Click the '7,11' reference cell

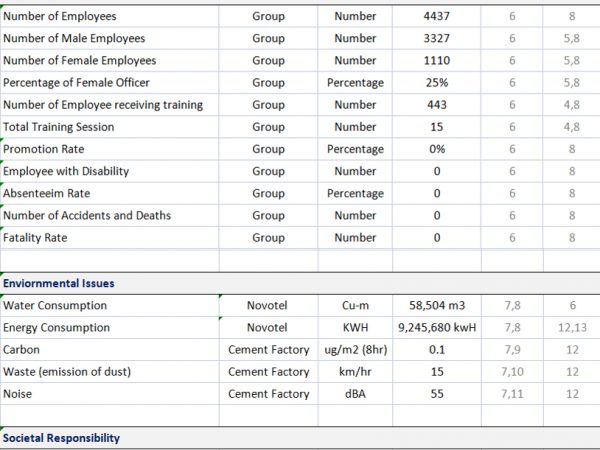[512, 395]
